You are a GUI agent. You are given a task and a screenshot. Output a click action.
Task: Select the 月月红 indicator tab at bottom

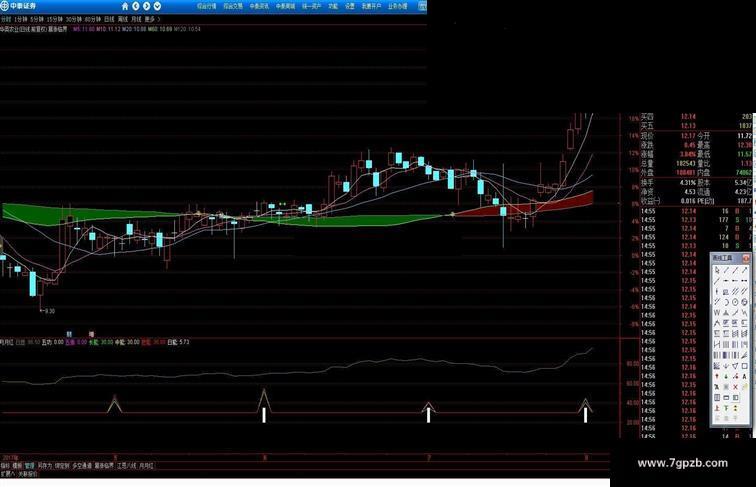click(x=146, y=466)
